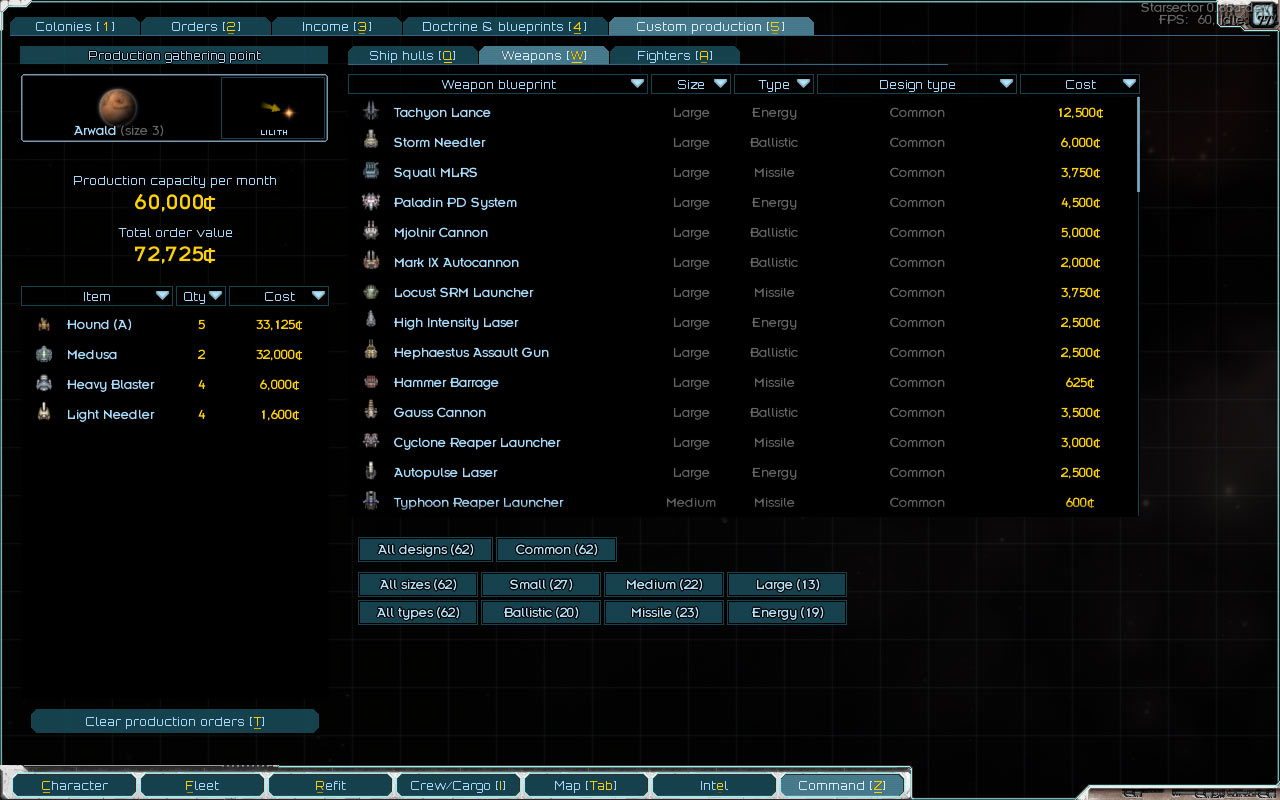Image resolution: width=1280 pixels, height=800 pixels.
Task: Open the Map screen
Action: click(x=586, y=786)
